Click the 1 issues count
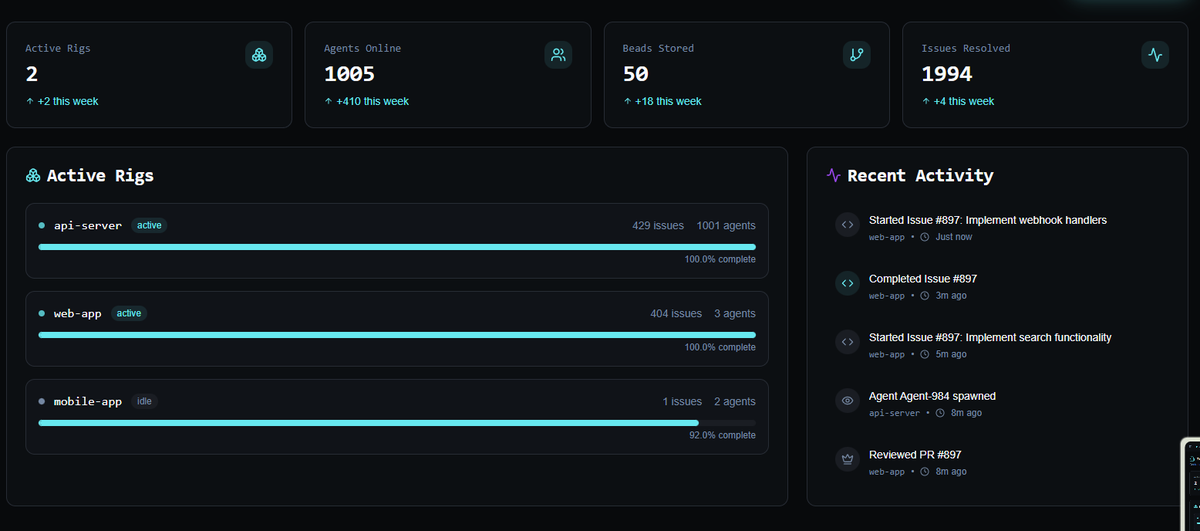1200x531 pixels. 682,401
